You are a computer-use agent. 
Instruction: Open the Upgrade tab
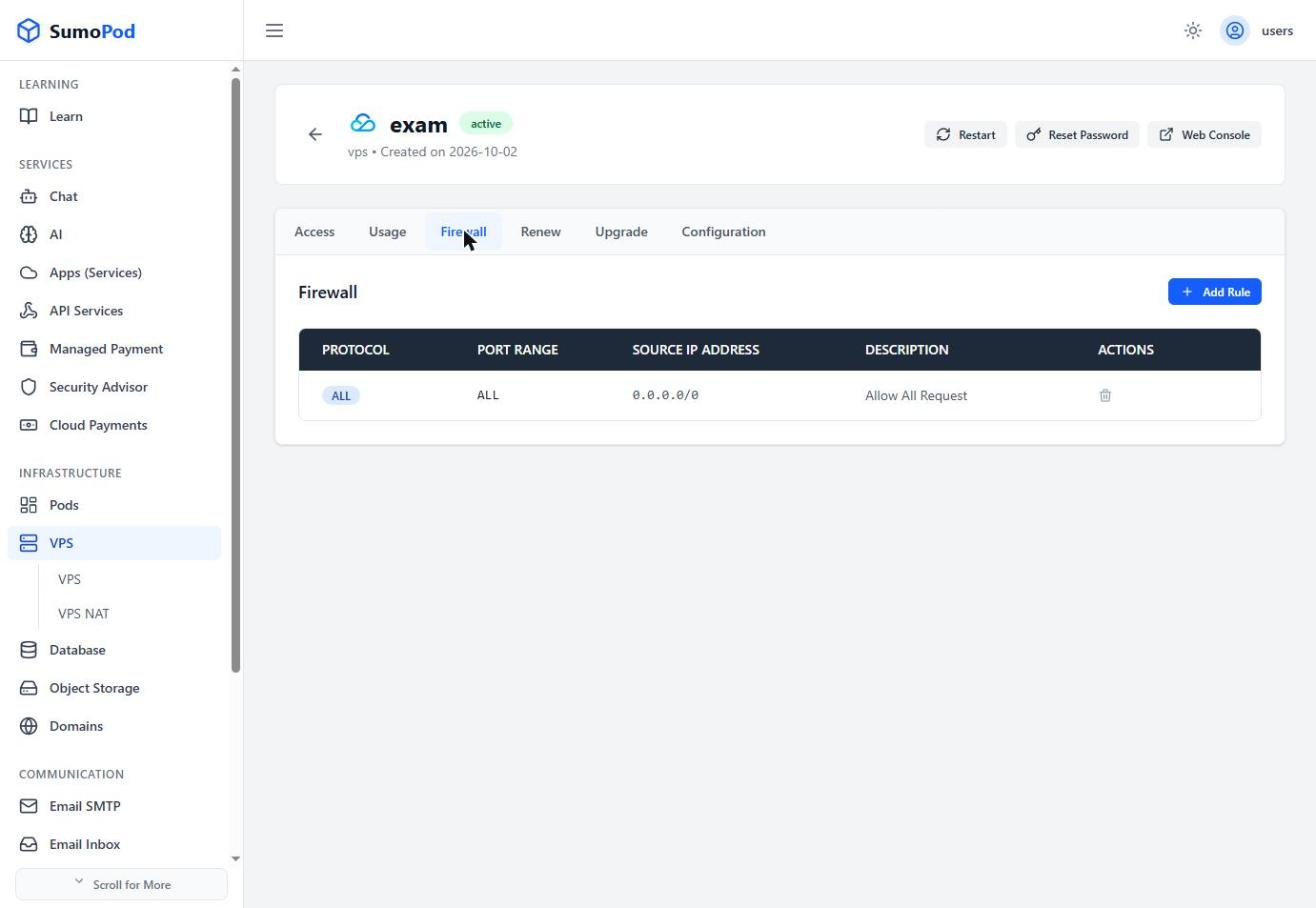(x=621, y=232)
